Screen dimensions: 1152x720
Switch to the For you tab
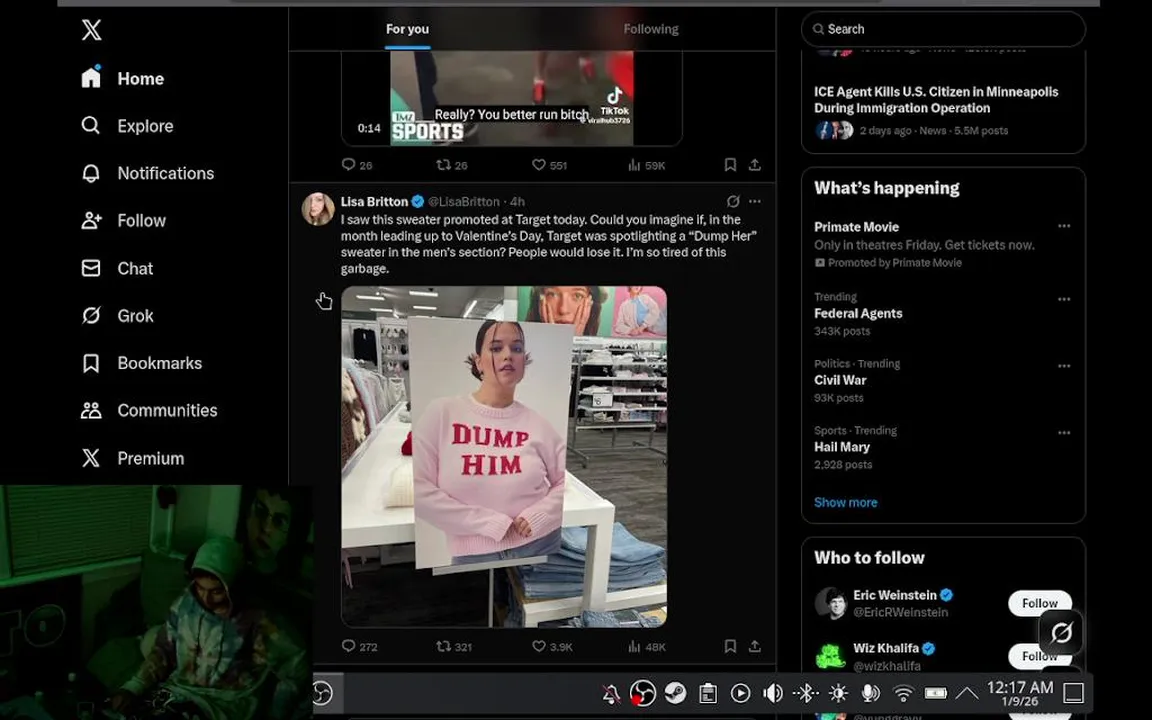tap(407, 29)
